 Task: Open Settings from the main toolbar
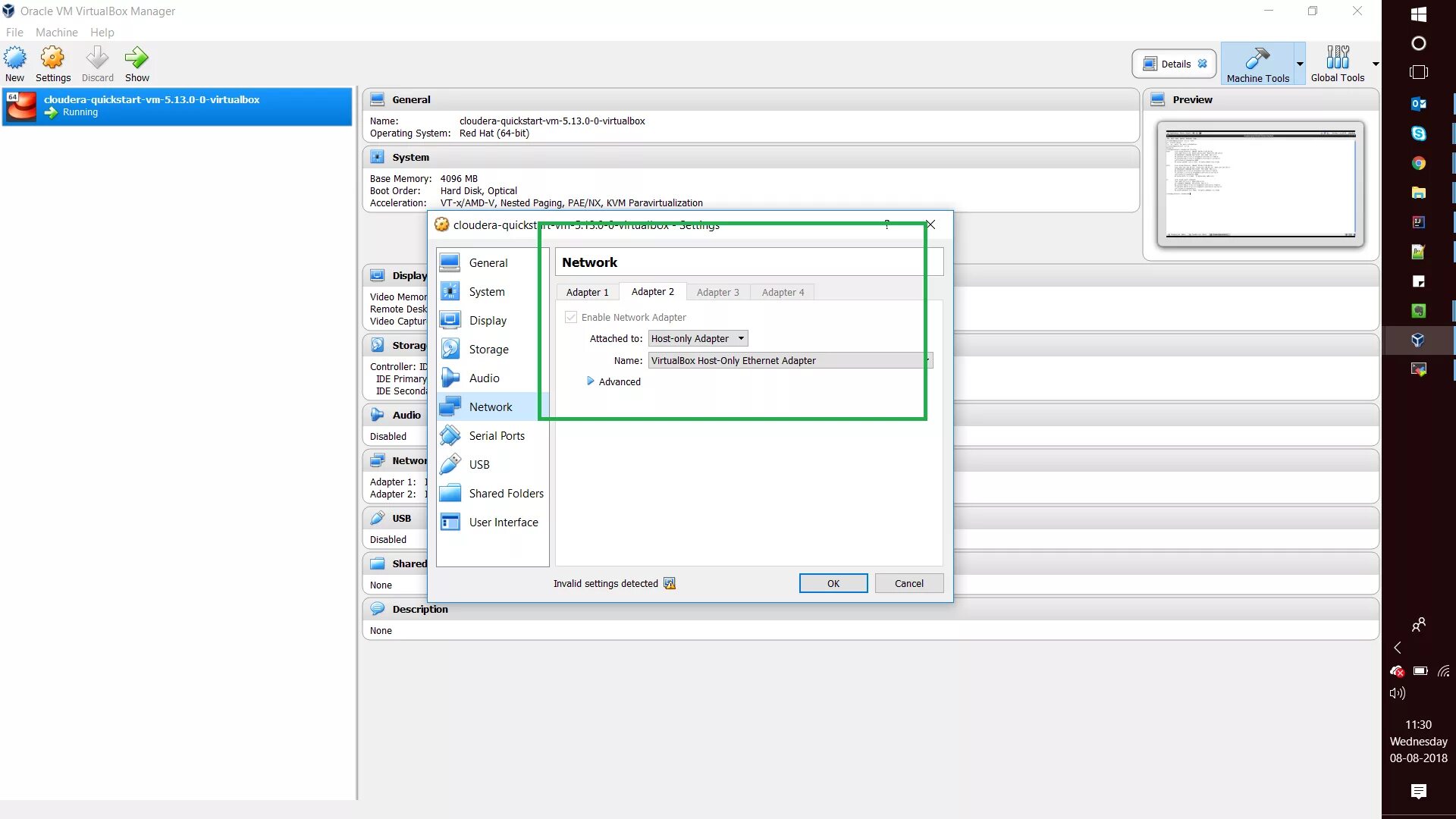(52, 64)
